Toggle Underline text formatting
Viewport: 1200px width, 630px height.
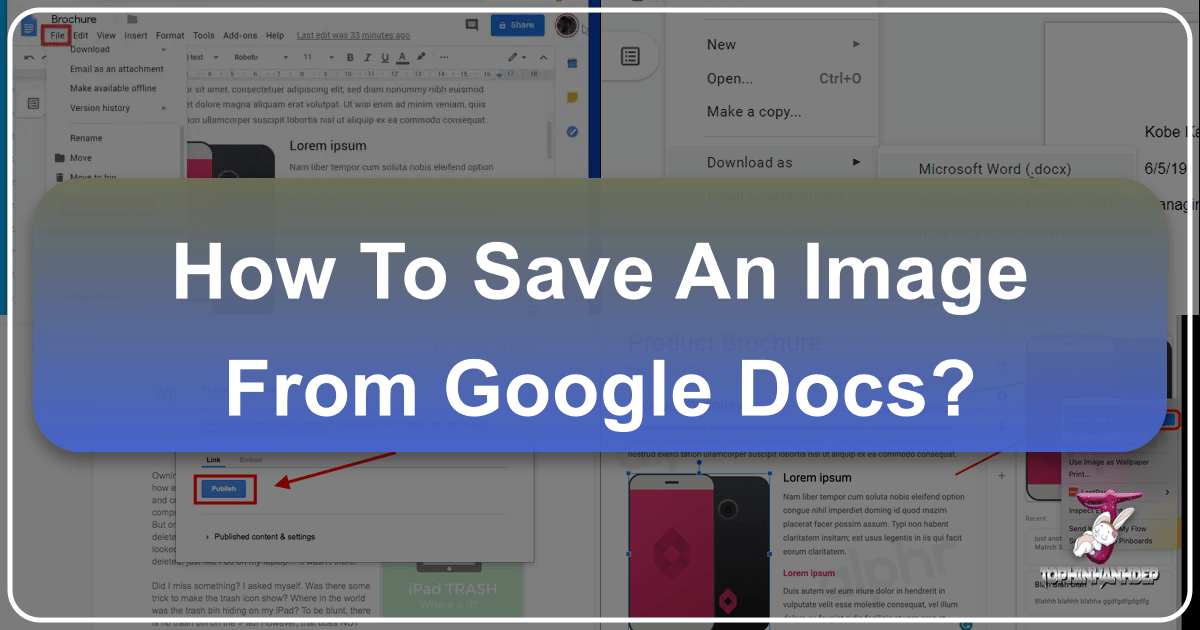click(383, 58)
